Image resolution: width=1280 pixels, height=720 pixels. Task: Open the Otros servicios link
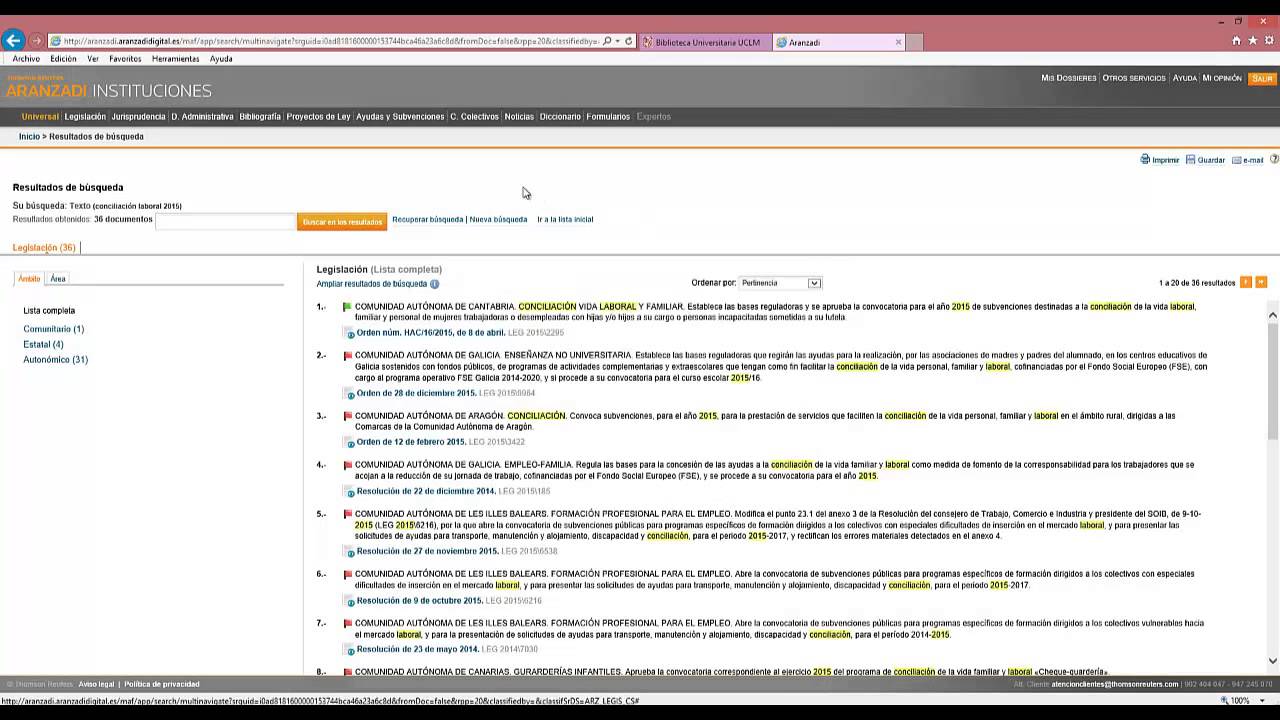pyautogui.click(x=1134, y=78)
